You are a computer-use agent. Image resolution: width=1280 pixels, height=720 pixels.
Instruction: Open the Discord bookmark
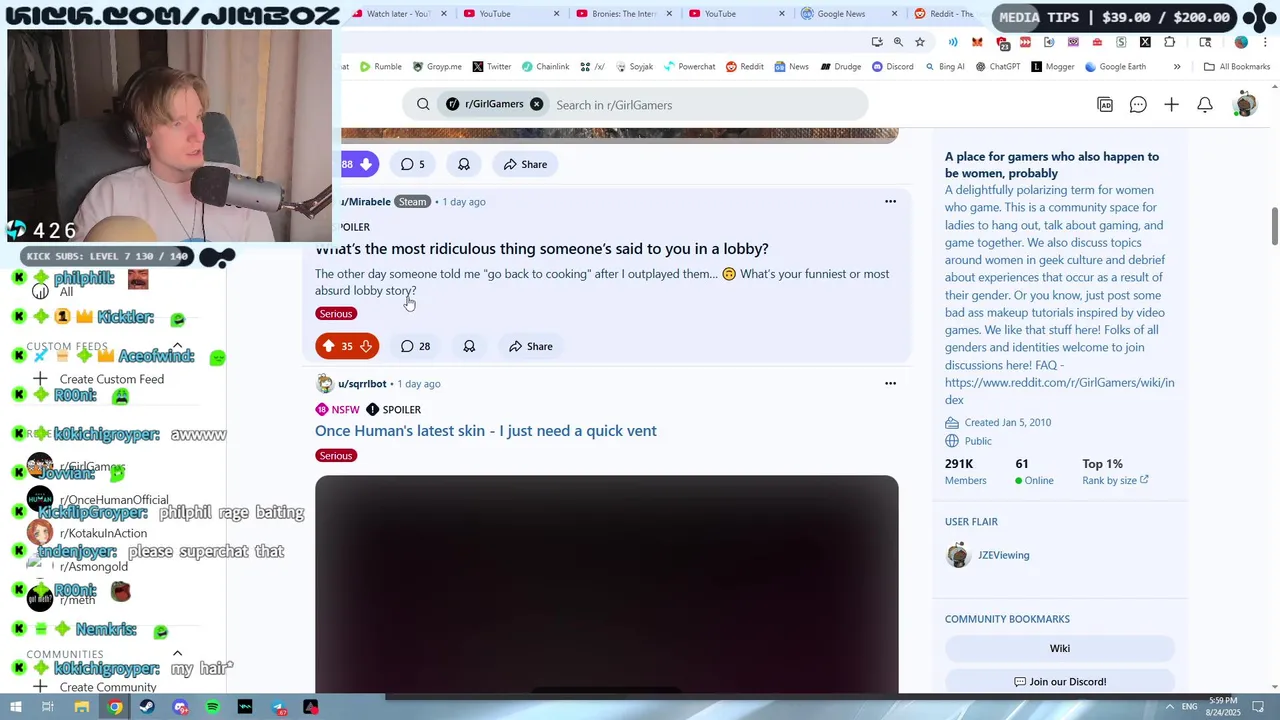pos(892,67)
